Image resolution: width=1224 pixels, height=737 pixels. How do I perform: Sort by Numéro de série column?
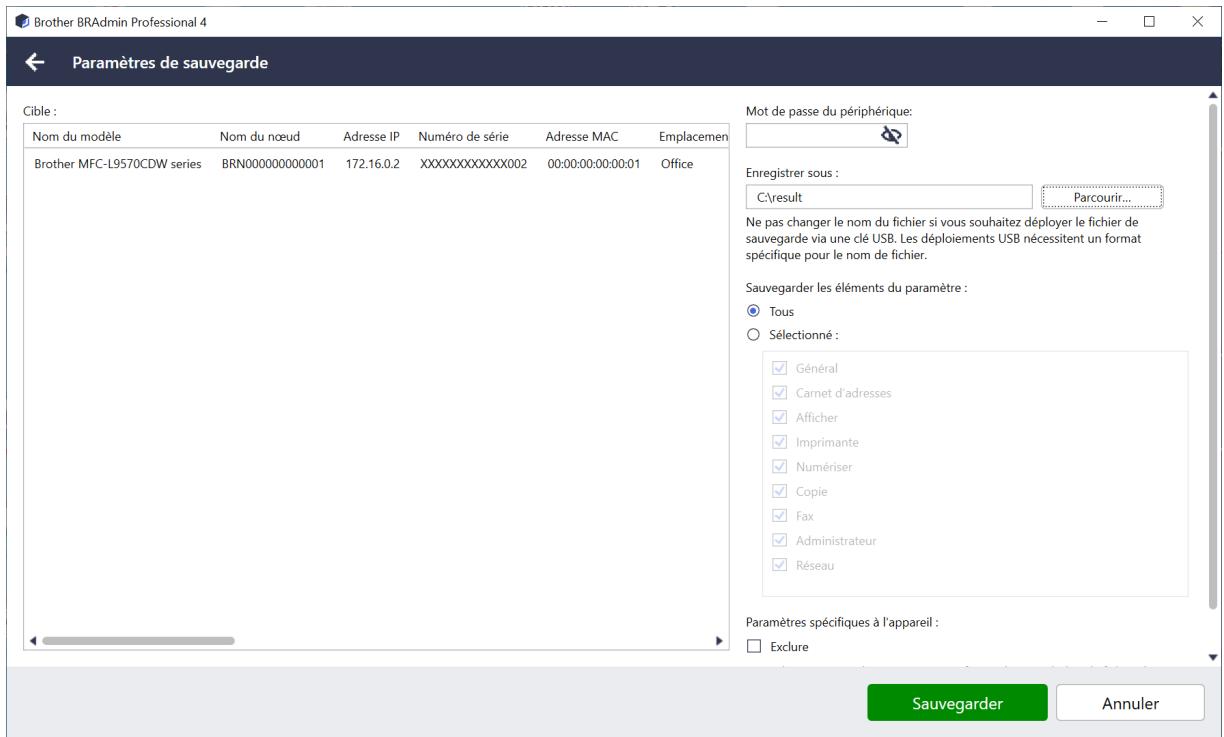(x=464, y=136)
